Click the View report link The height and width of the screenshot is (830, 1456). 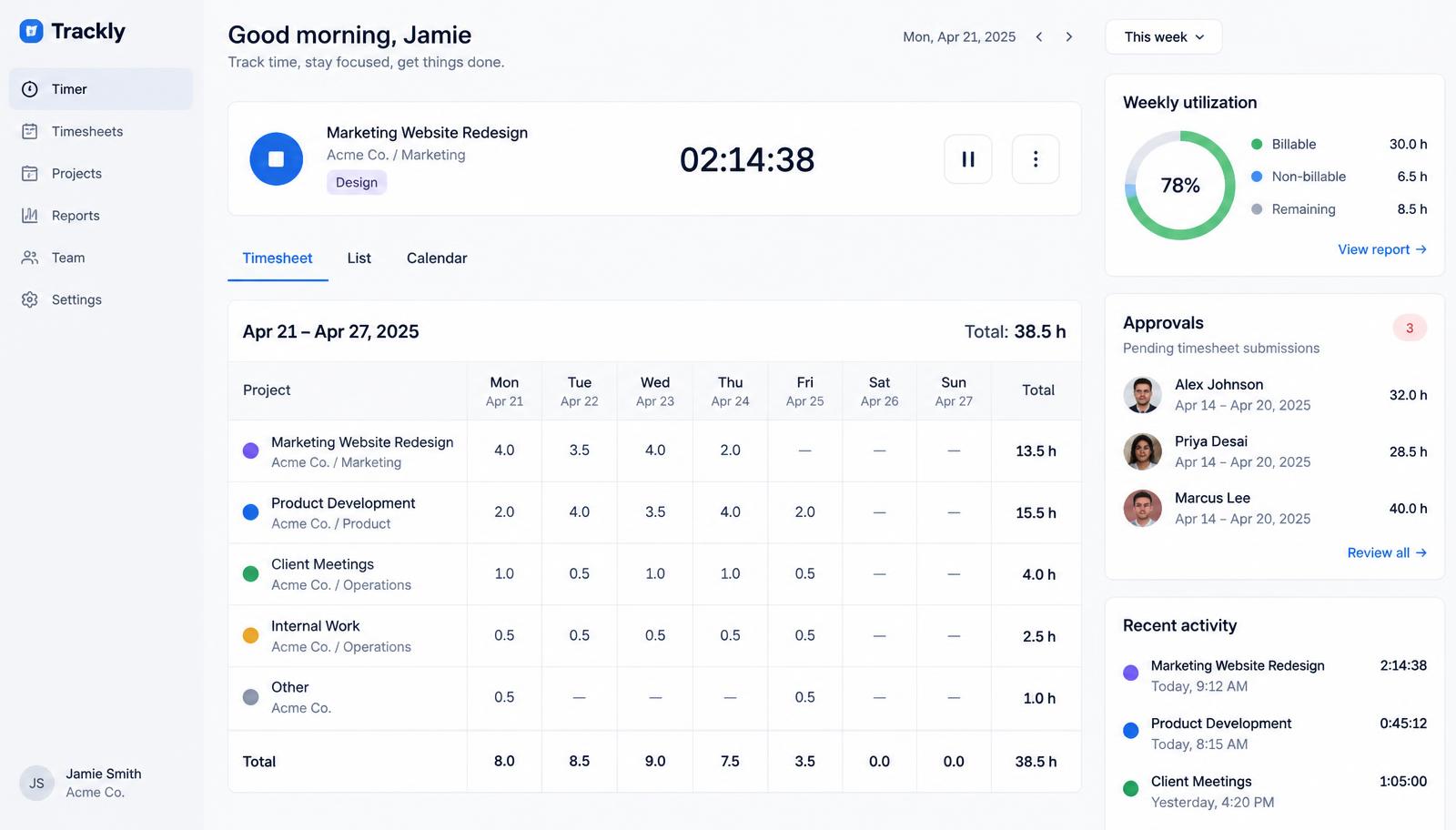point(1382,249)
